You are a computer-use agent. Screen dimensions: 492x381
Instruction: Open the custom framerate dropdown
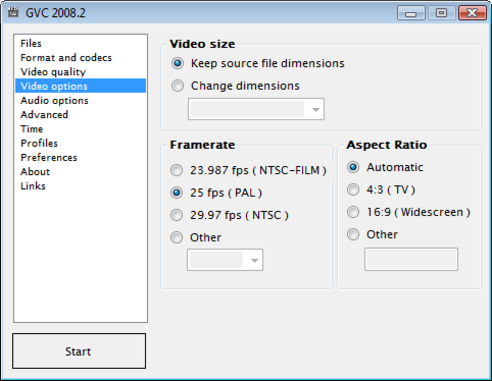point(225,260)
